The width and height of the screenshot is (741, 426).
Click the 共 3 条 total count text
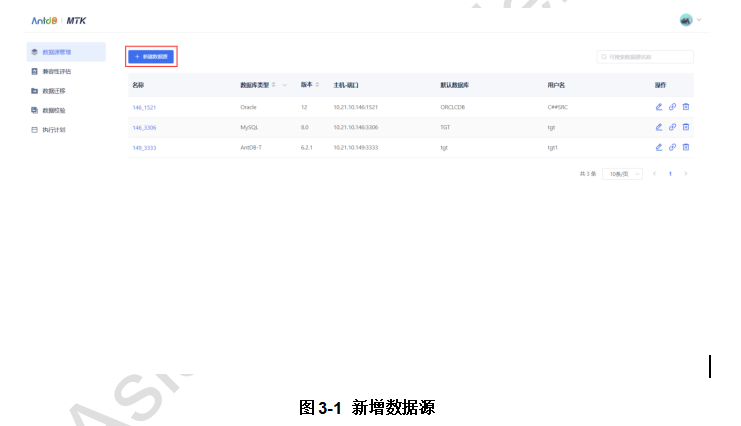click(x=587, y=174)
